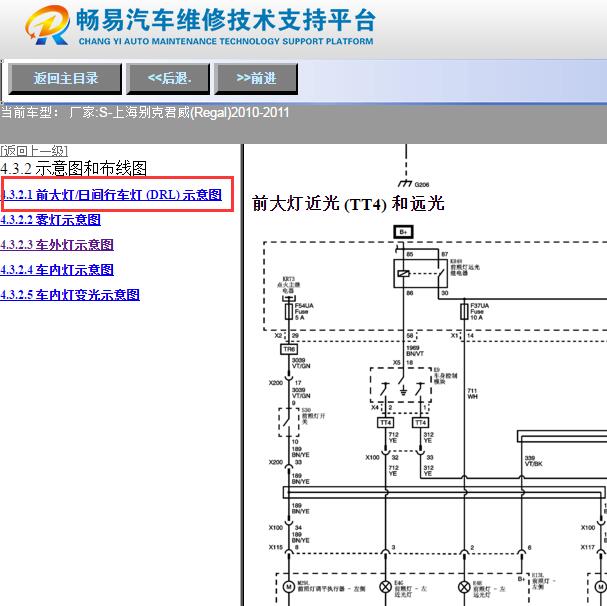
Task: Open the 4.3.2.4 车内灯示意图 link
Action: (57, 270)
